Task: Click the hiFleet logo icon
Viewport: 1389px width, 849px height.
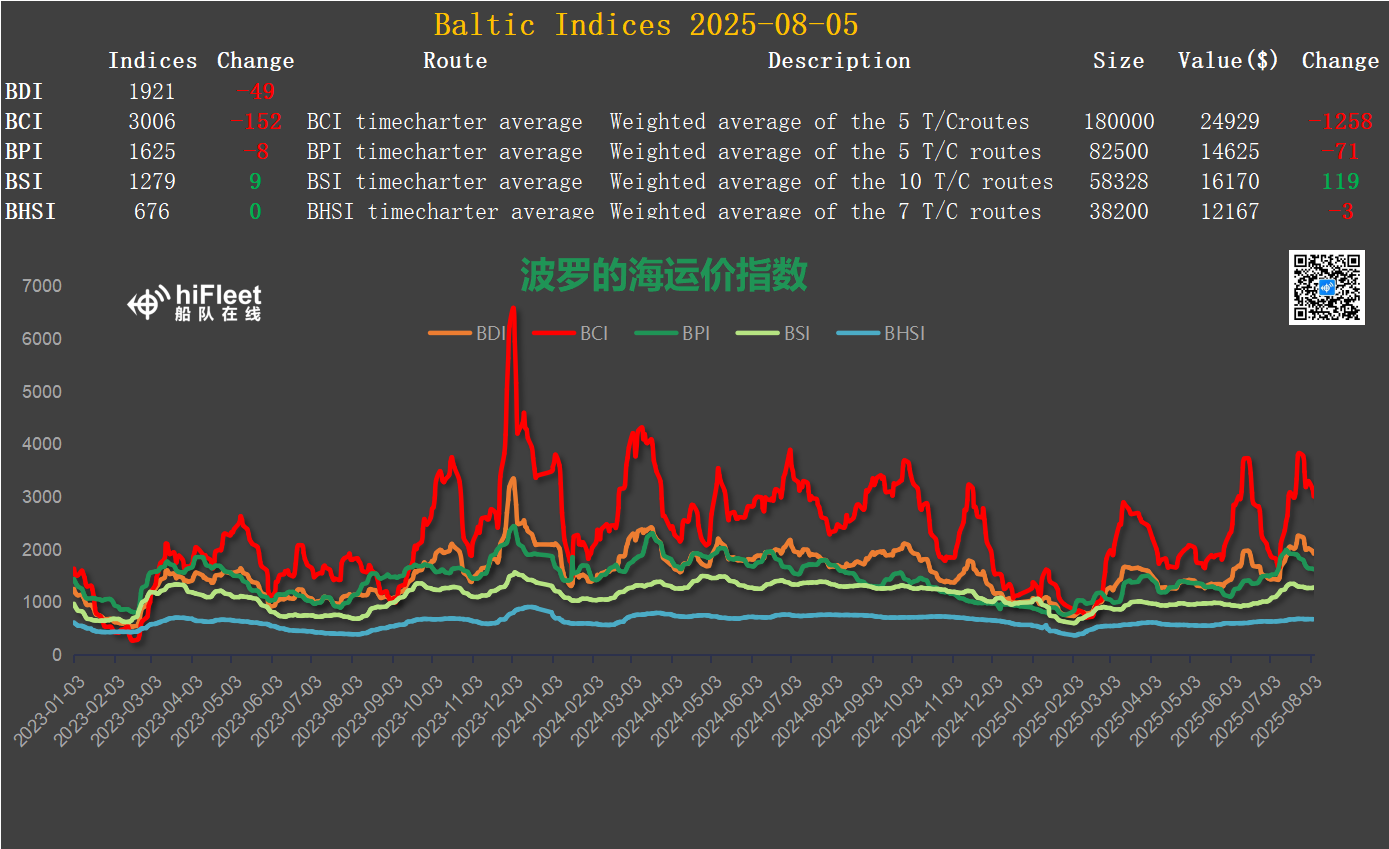Action: pos(149,302)
